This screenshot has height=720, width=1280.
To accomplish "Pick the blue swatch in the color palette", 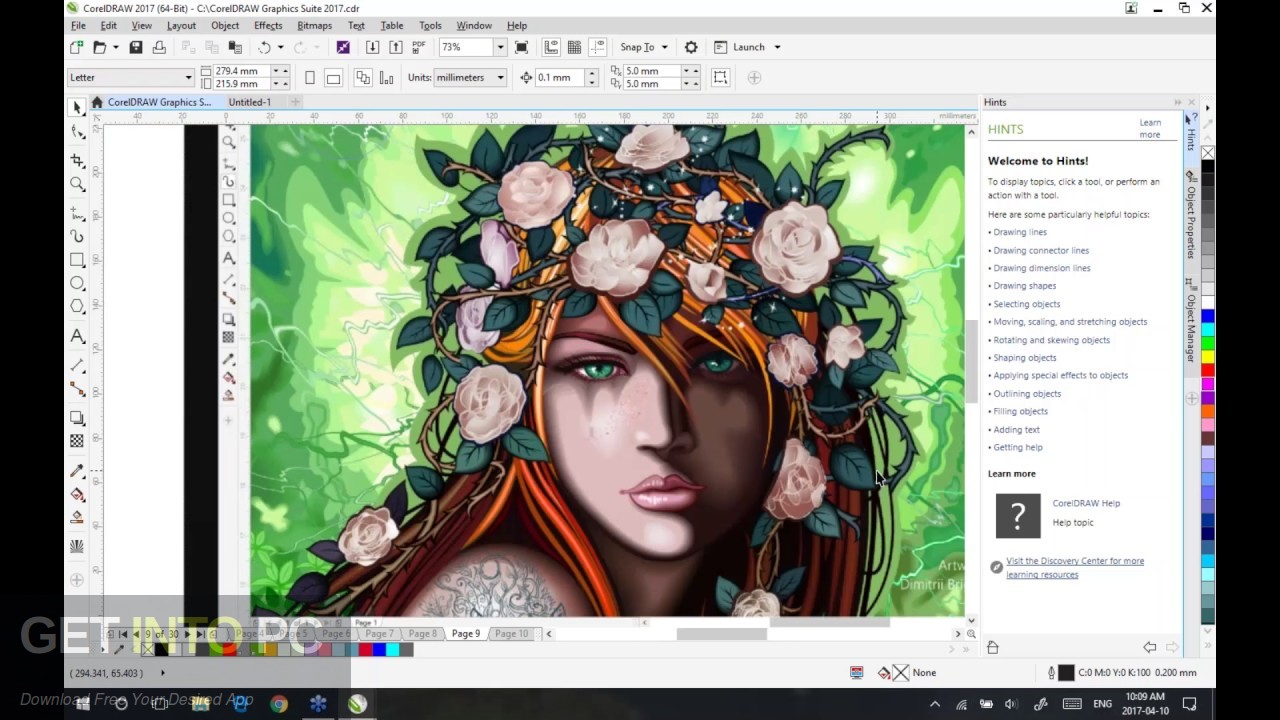I will point(1208,317).
